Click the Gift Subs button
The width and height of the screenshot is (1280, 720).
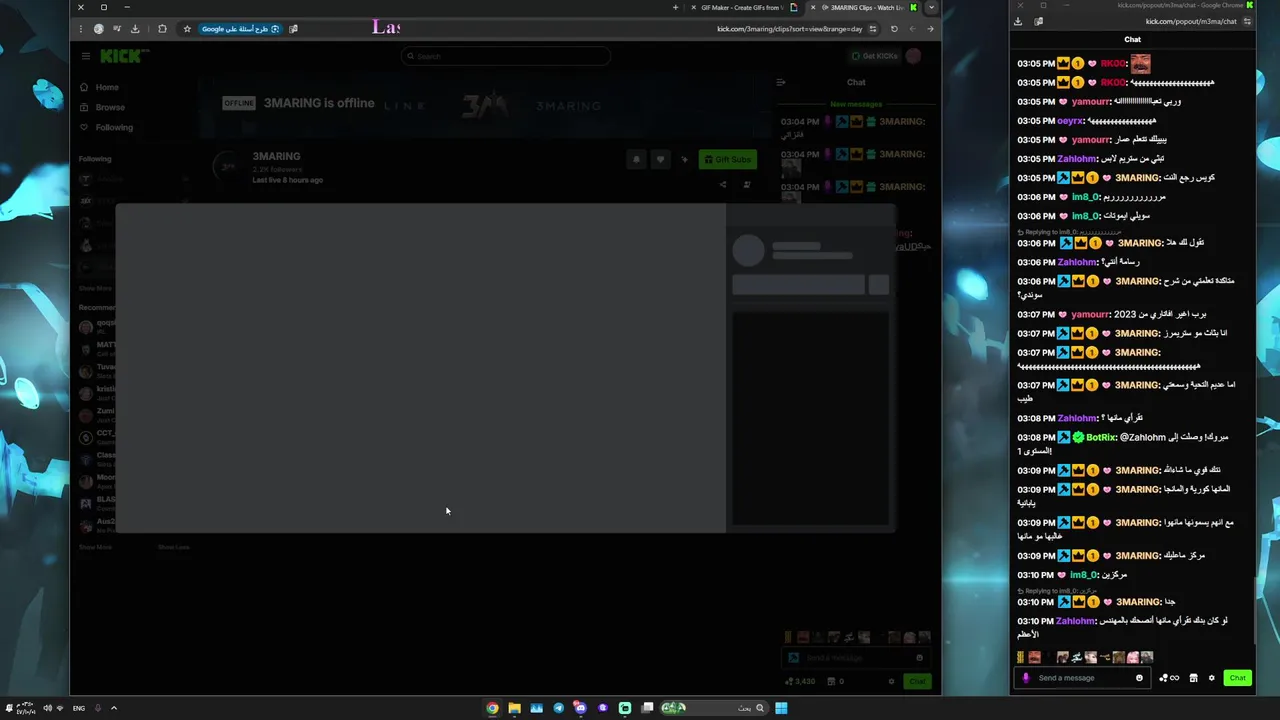pyautogui.click(x=728, y=159)
